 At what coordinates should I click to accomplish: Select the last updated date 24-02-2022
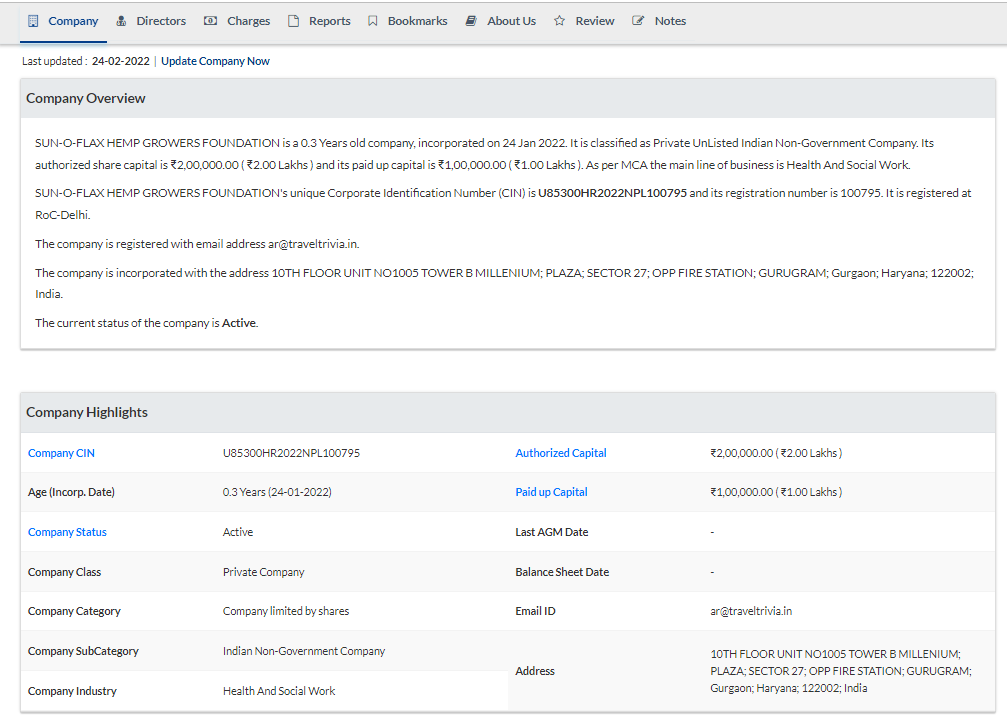tap(121, 61)
